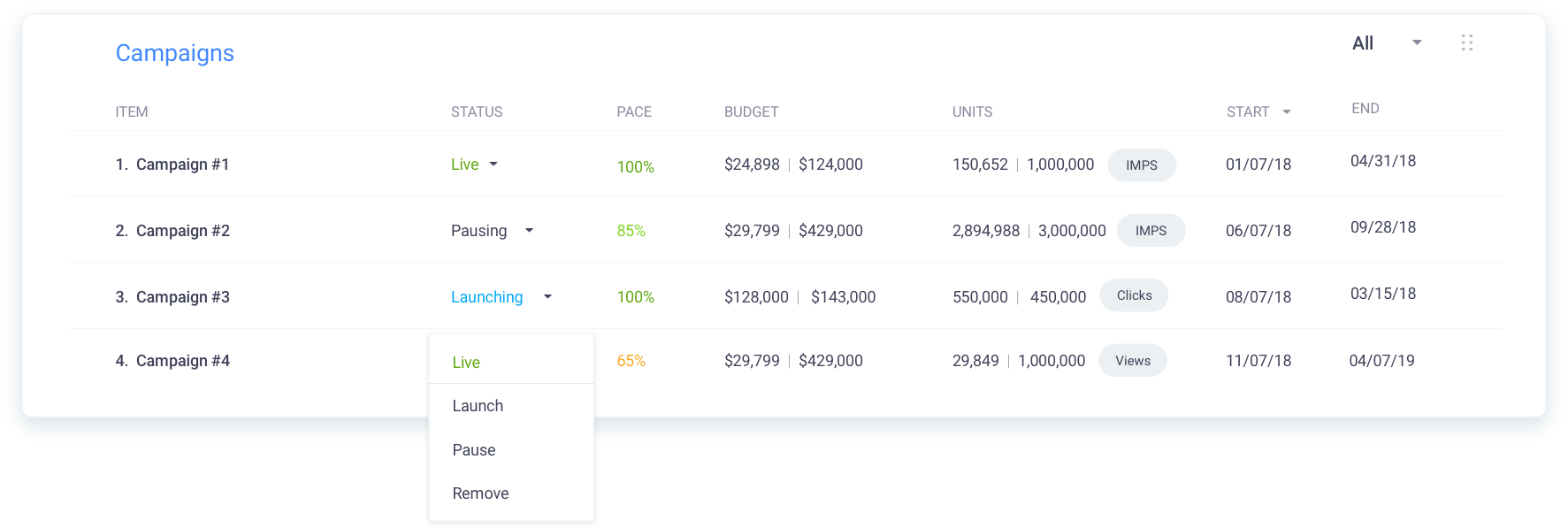Screen dimensions: 1568x528
Task: Sort by START column arrow
Action: tap(1286, 112)
